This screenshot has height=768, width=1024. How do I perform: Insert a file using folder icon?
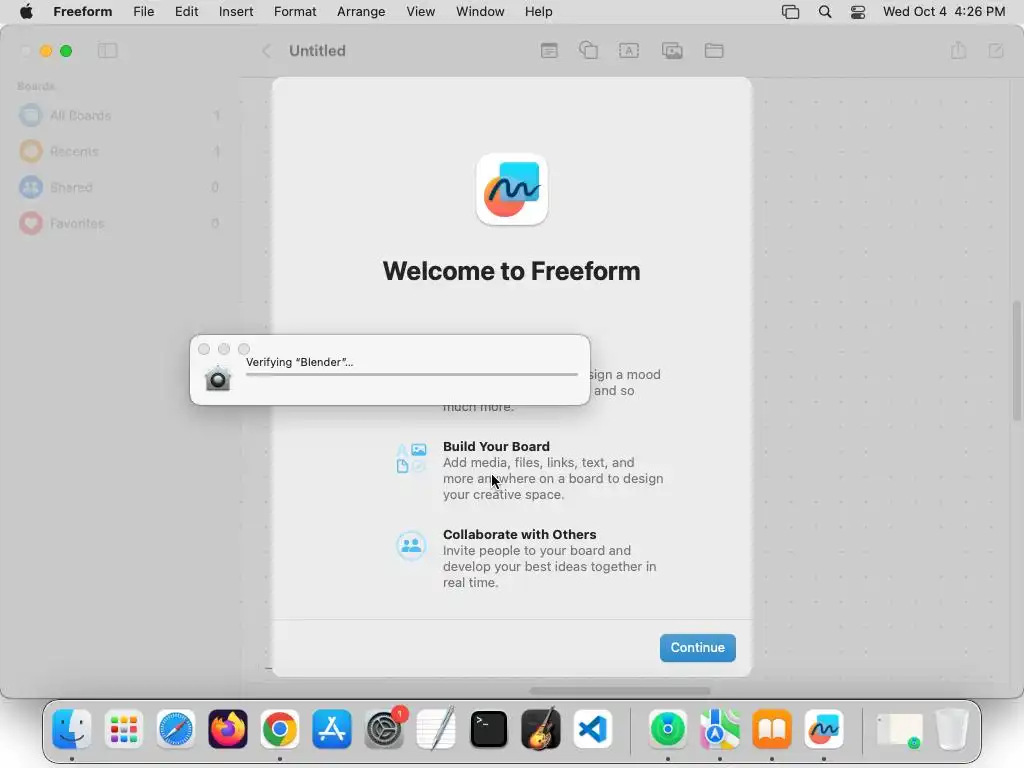[714, 50]
